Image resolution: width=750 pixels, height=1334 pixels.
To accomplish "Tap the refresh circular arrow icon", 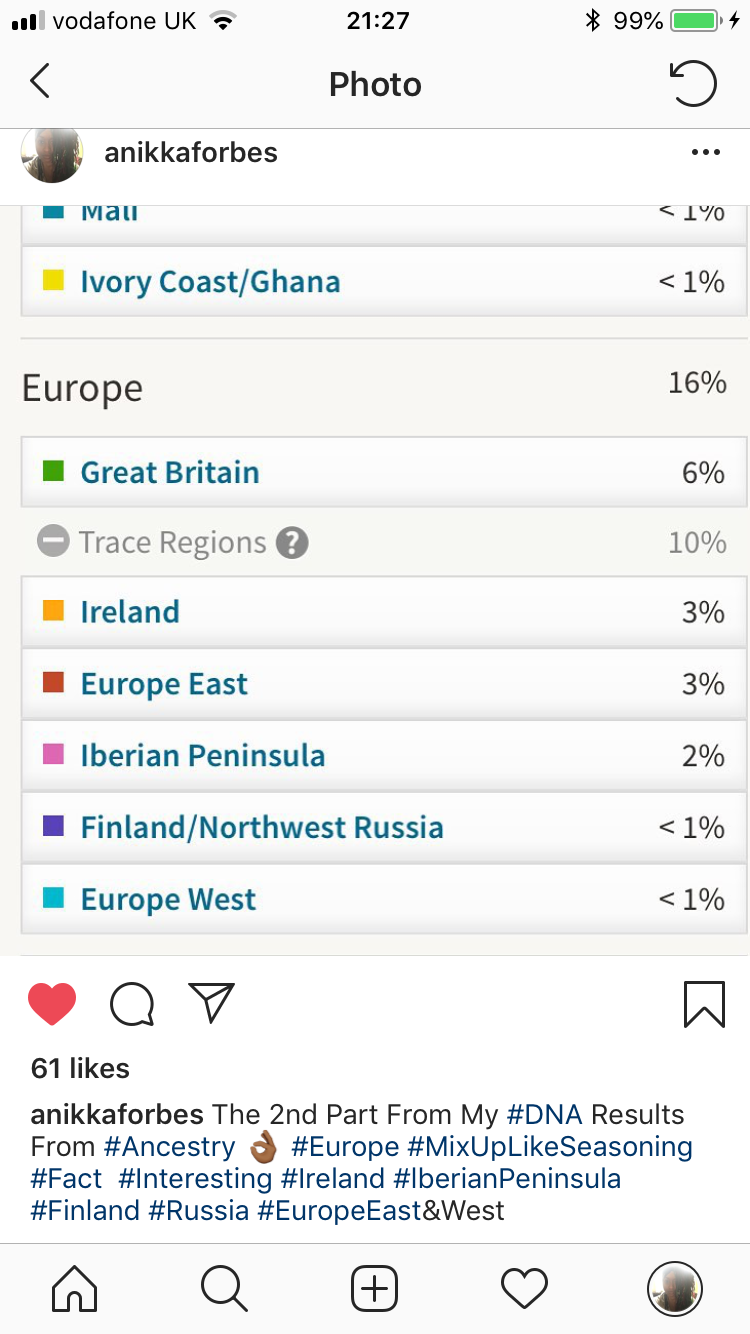I will point(693,83).
